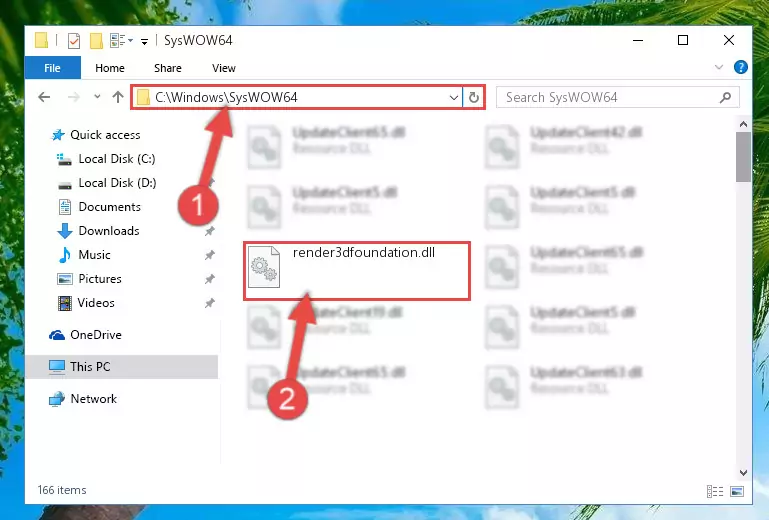Click the scroll up arrow
The width and height of the screenshot is (769, 520).
pos(743,125)
